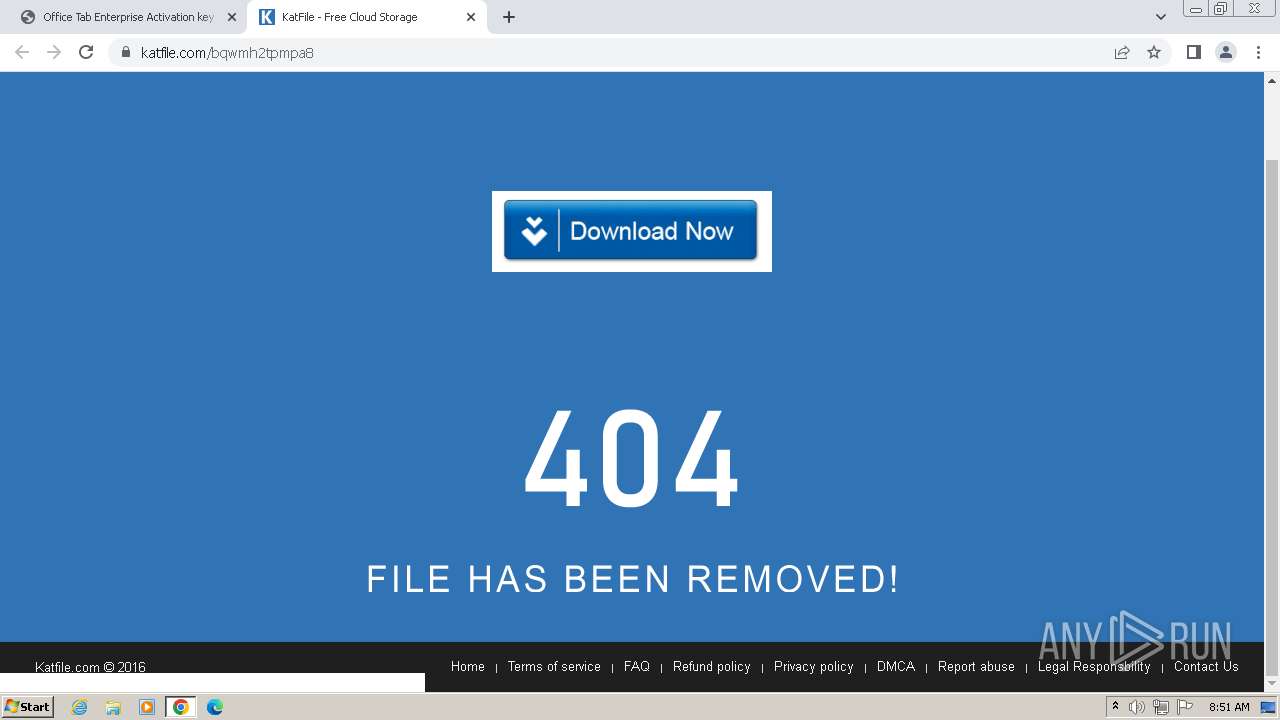
Task: Click the 8:51 AM clock
Action: [1229, 707]
